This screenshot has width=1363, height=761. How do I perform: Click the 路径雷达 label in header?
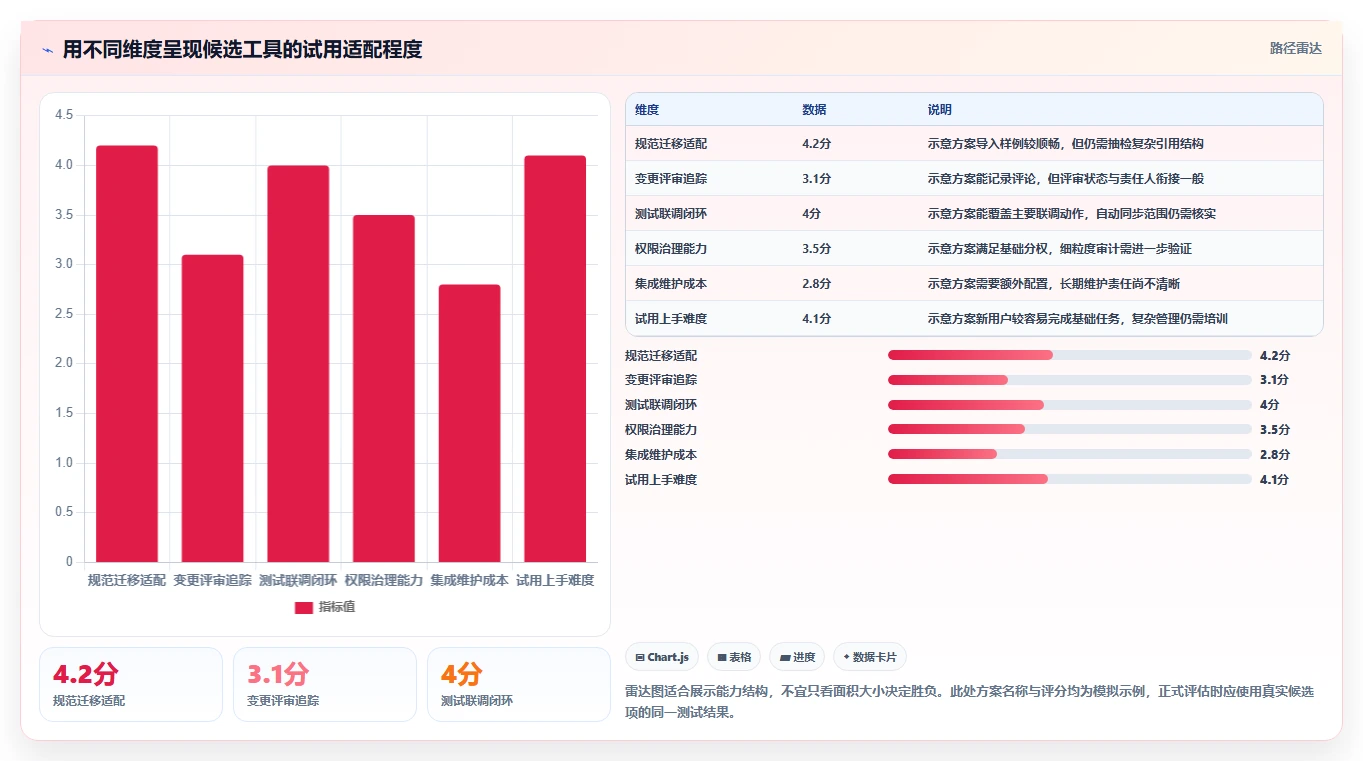[x=1296, y=48]
